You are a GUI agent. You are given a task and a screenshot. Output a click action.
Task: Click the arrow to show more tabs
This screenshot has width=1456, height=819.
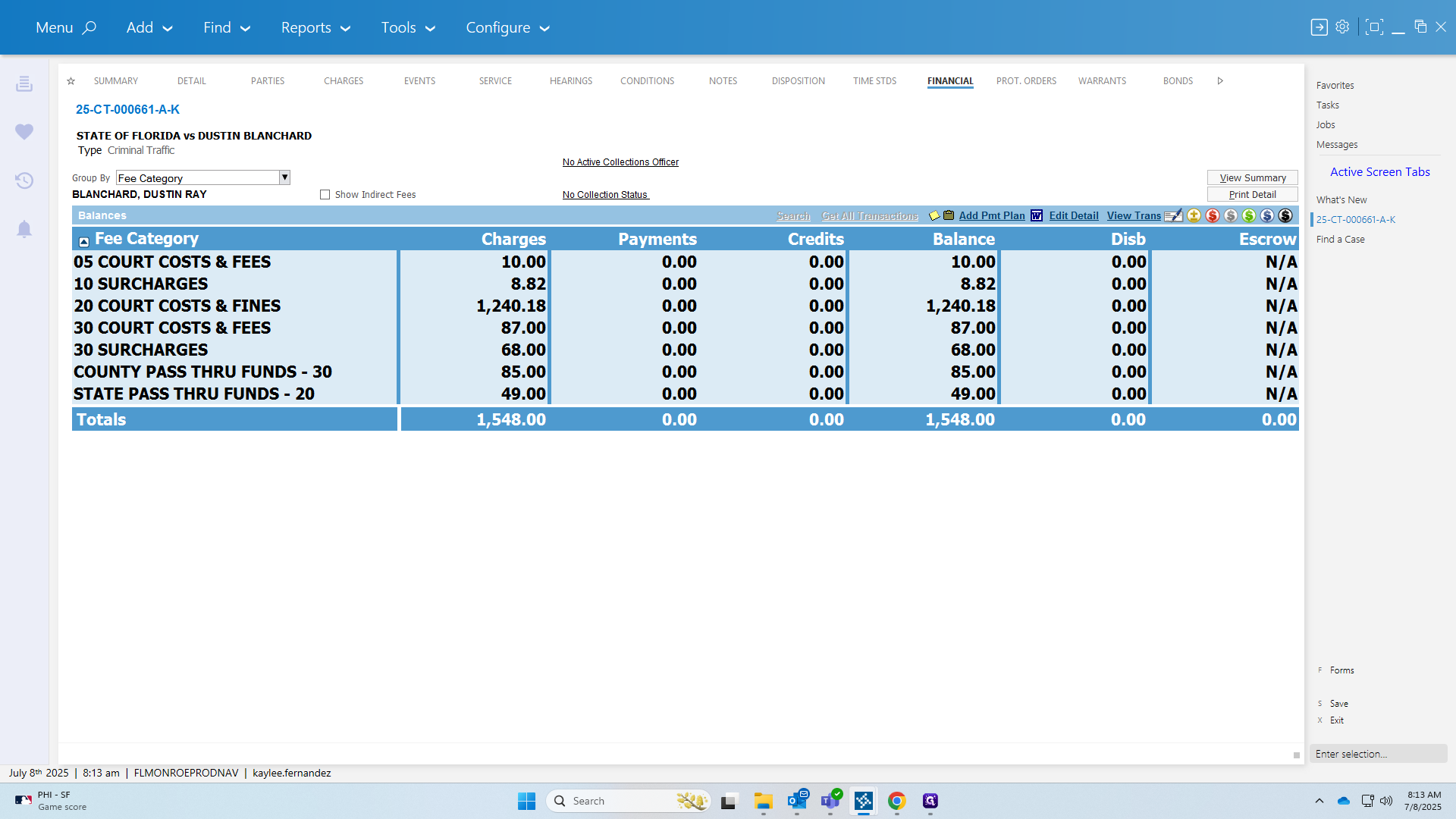click(1220, 81)
